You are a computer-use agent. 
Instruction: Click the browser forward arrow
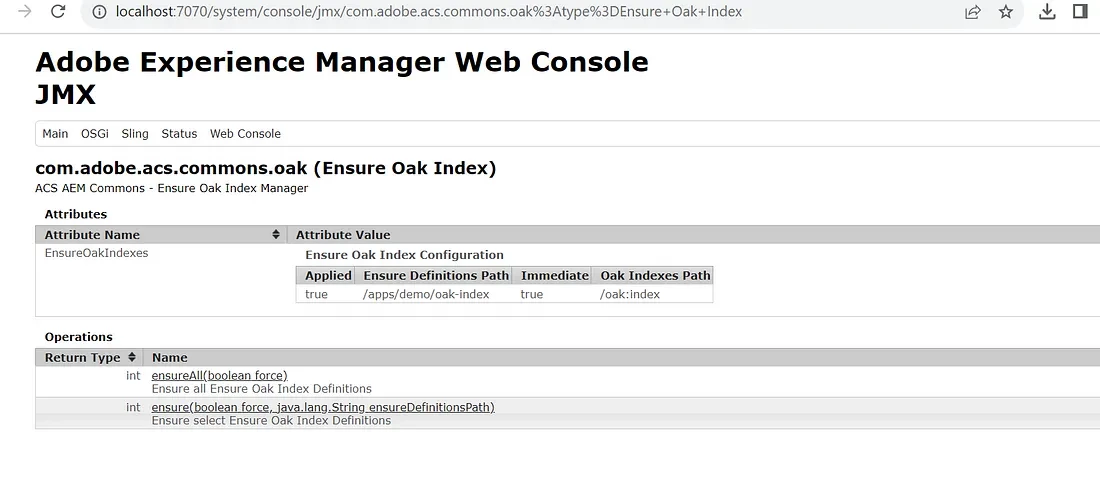pos(25,11)
